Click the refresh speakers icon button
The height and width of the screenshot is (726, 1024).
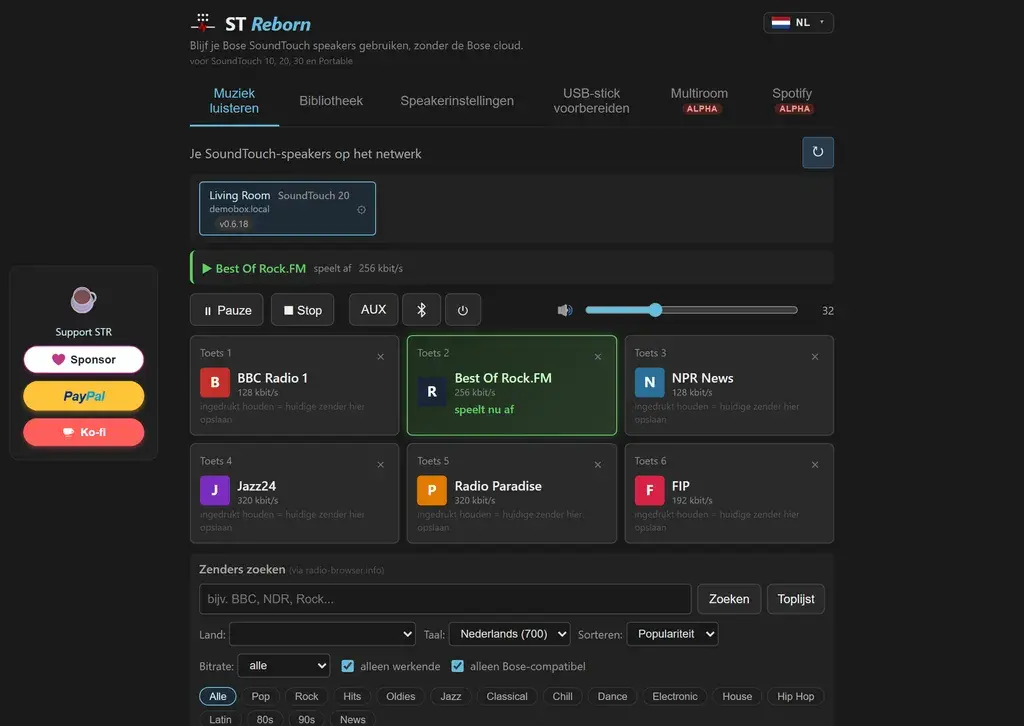pyautogui.click(x=818, y=152)
